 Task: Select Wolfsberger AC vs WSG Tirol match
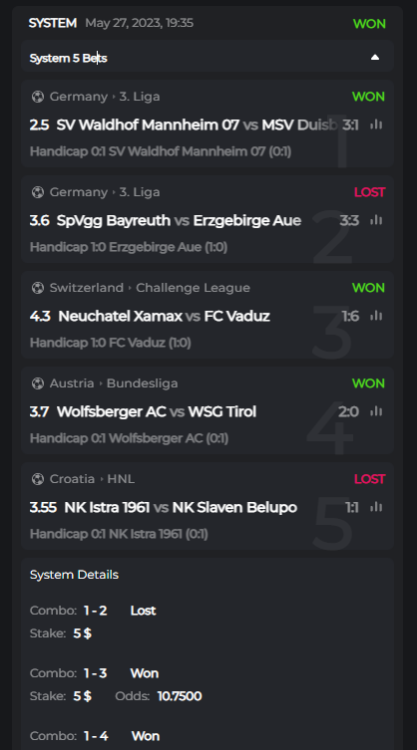point(156,412)
